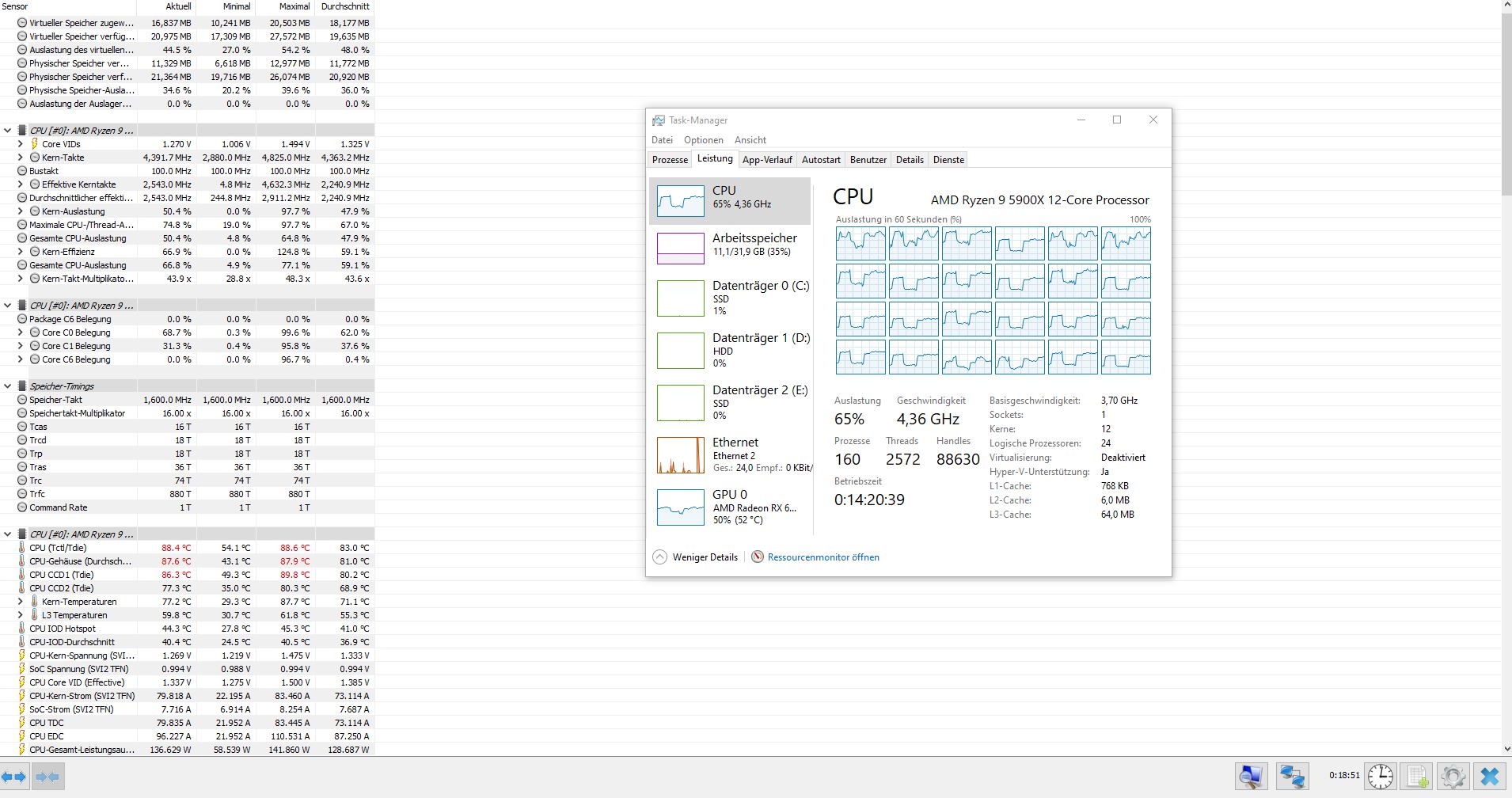Click the Task-Manager title bar app icon

658,120
